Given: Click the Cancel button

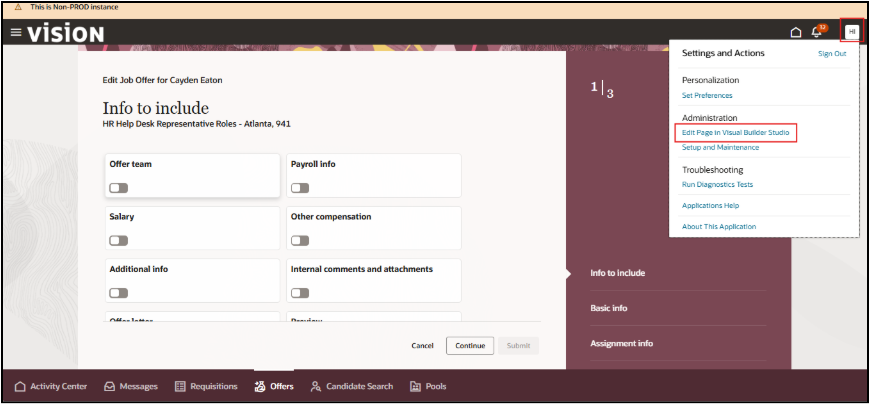Looking at the screenshot, I should pos(422,346).
